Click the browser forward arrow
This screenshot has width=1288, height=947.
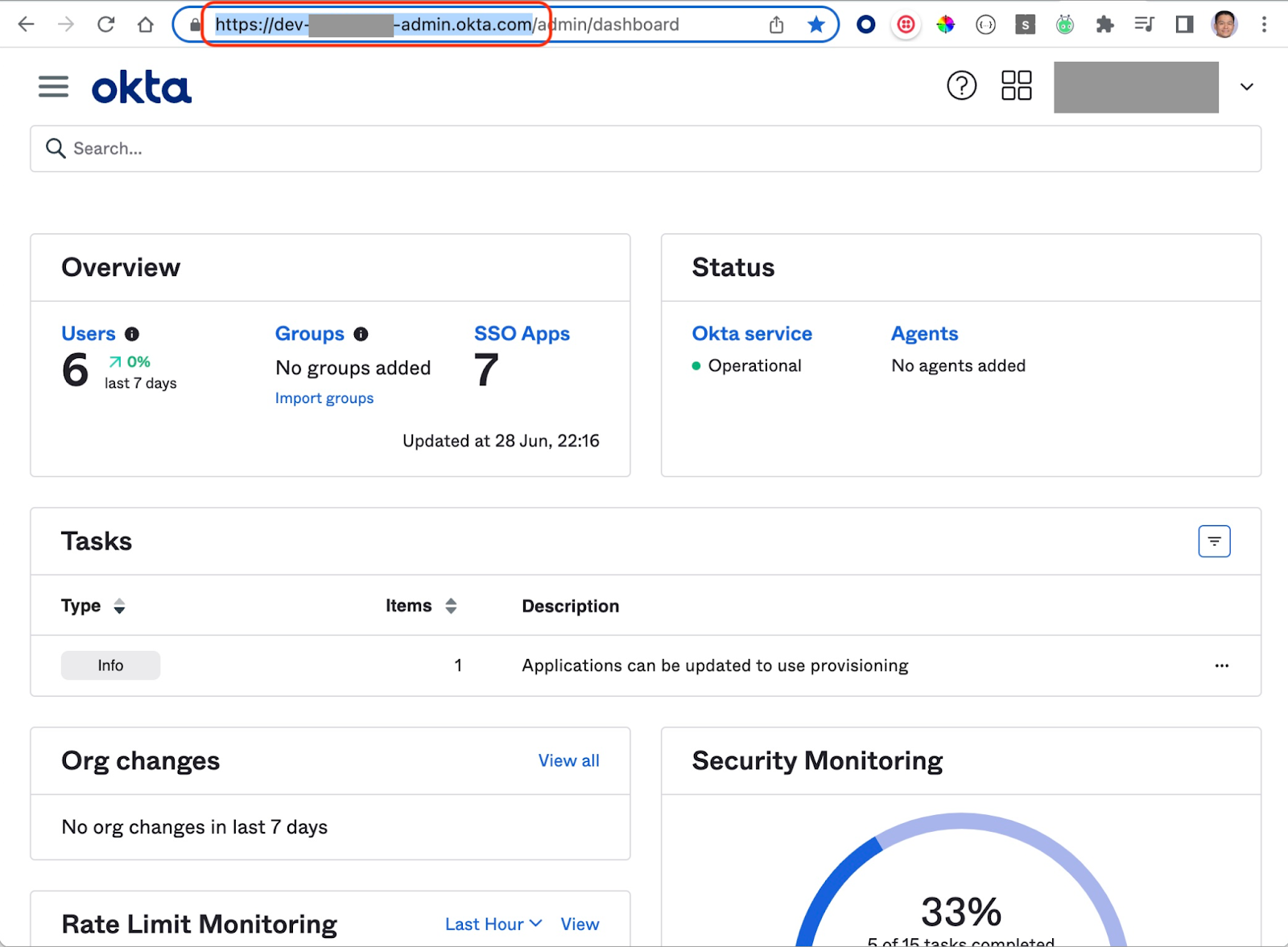point(66,24)
